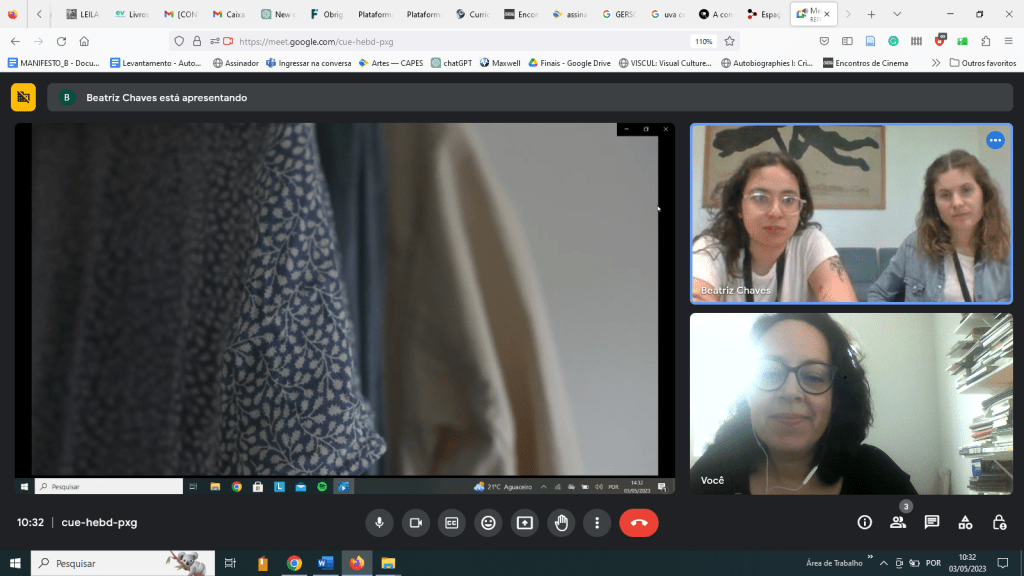Image resolution: width=1024 pixels, height=576 pixels.
Task: Hang up with the red leave call button
Action: coord(639,522)
